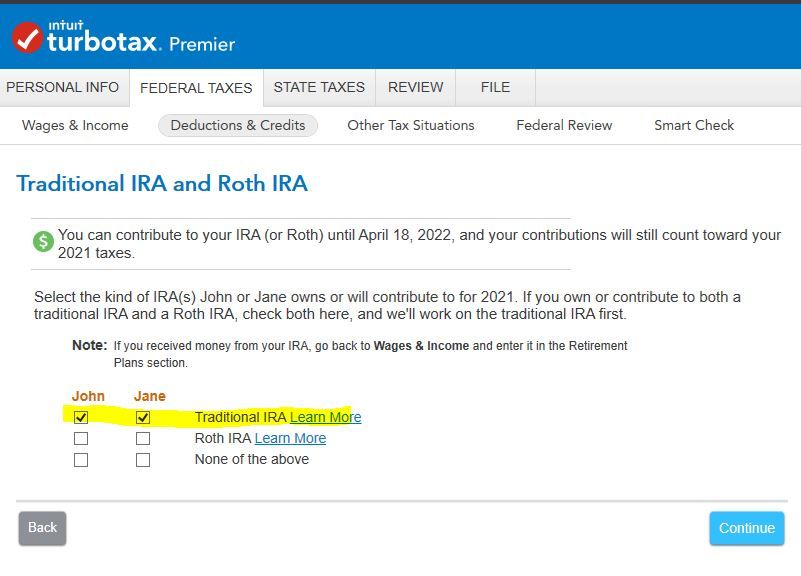
Task: Click the Traditional IRA and Roth IRA heading
Action: 162,184
